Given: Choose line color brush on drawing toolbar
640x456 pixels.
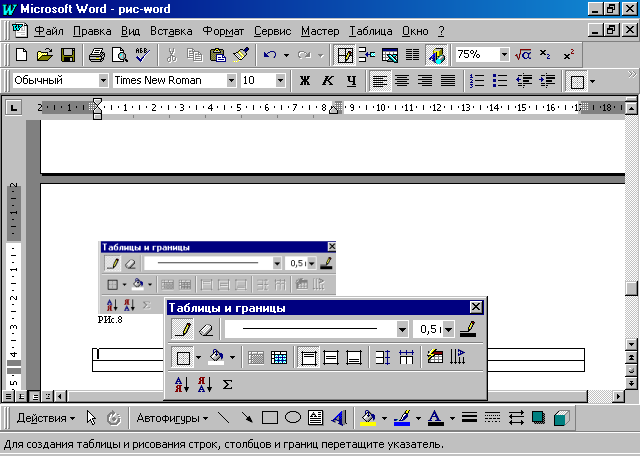Looking at the screenshot, I should tap(402, 418).
